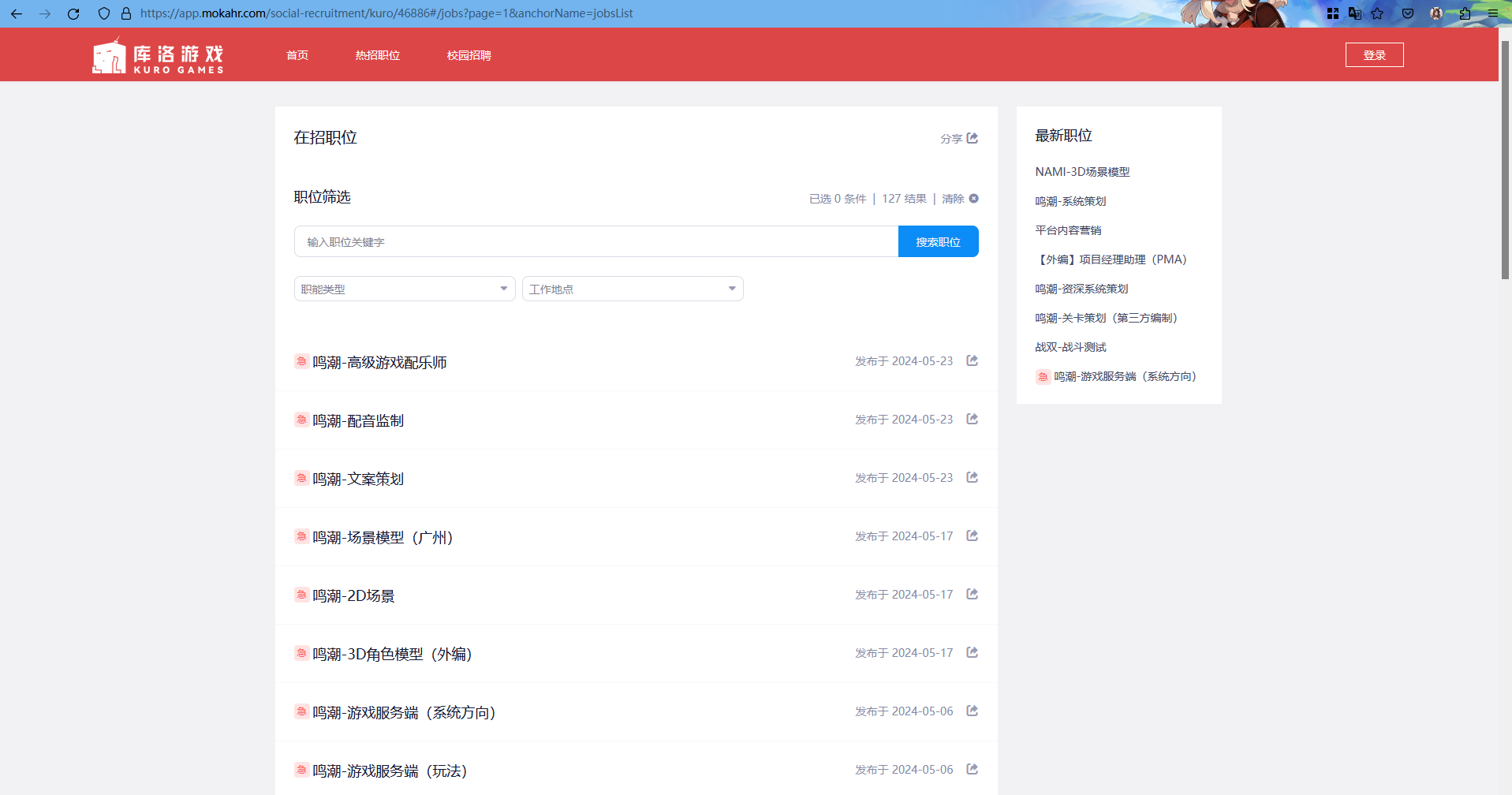This screenshot has width=1512, height=795.
Task: Share the 鸣潮-高级游戏配乐师 job posting
Action: 973,360
